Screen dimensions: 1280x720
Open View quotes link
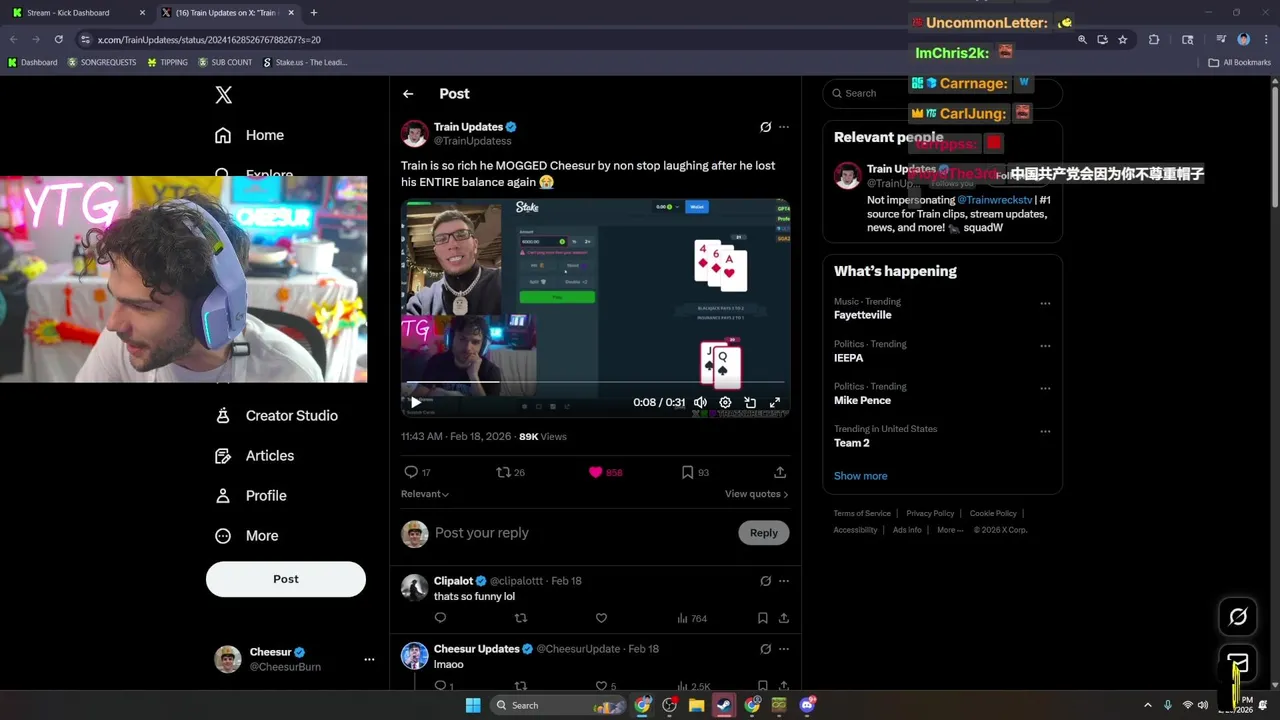pyautogui.click(x=757, y=494)
